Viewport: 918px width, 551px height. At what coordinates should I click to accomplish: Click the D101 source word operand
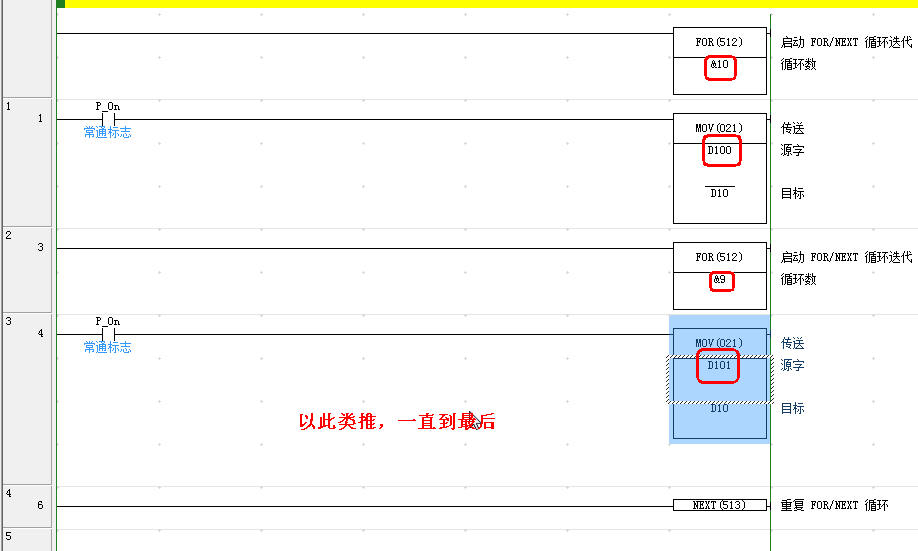pos(719,366)
